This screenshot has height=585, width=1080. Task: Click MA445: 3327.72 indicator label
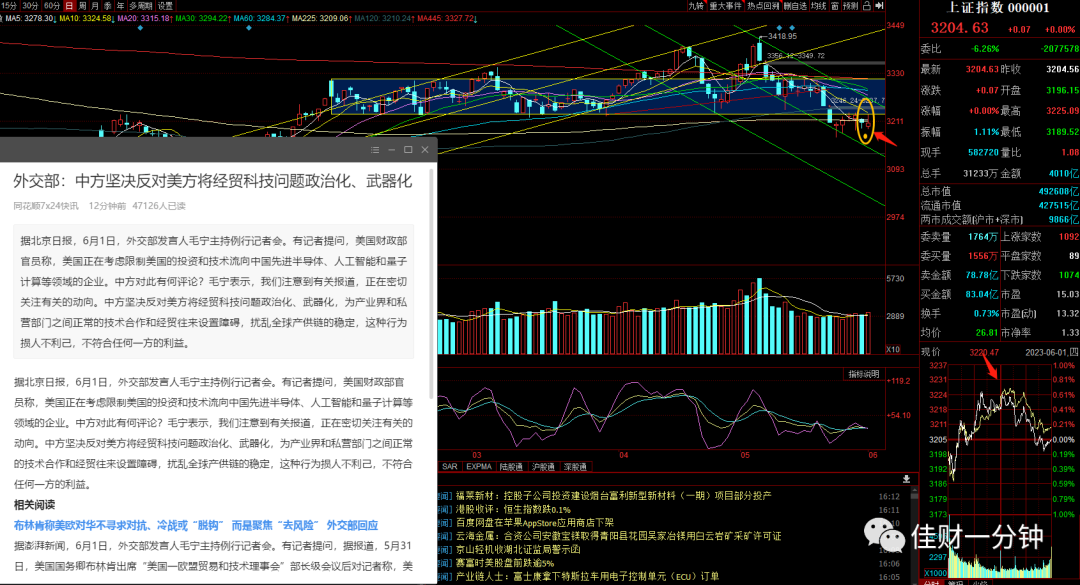[446, 18]
